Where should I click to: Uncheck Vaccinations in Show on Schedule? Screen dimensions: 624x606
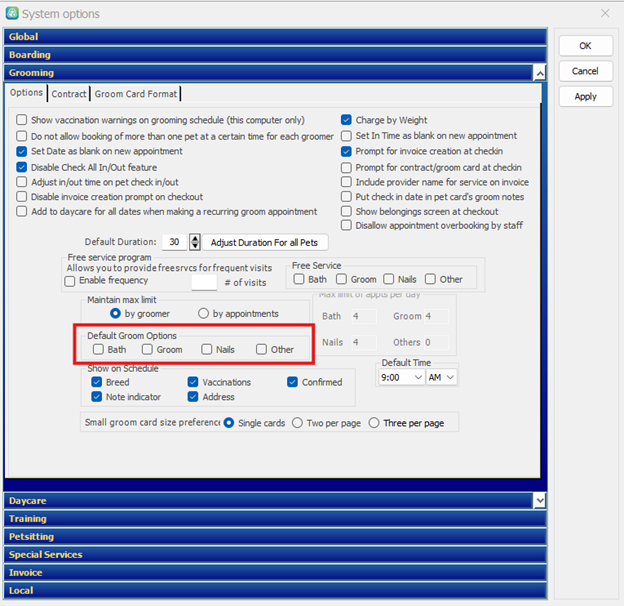tap(193, 382)
